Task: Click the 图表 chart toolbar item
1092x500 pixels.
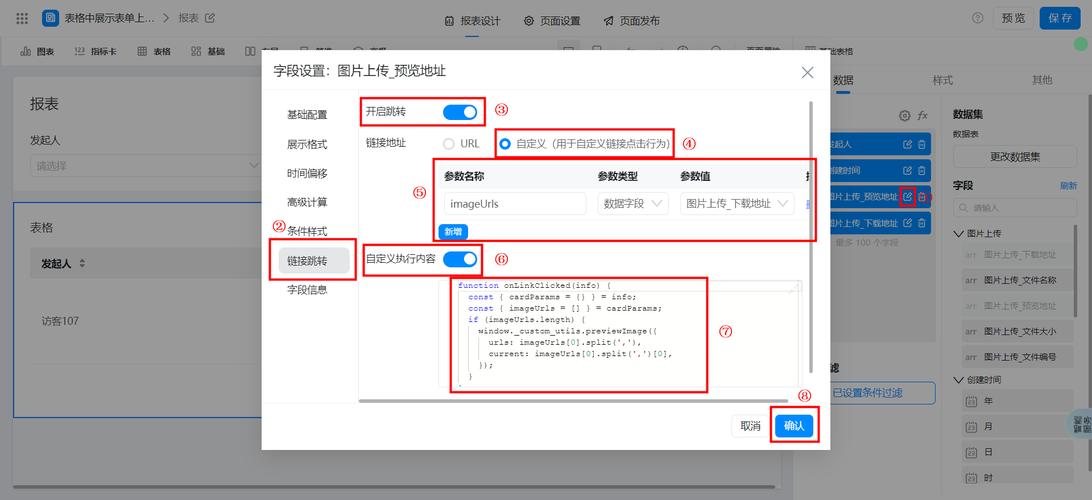Action: [x=37, y=51]
